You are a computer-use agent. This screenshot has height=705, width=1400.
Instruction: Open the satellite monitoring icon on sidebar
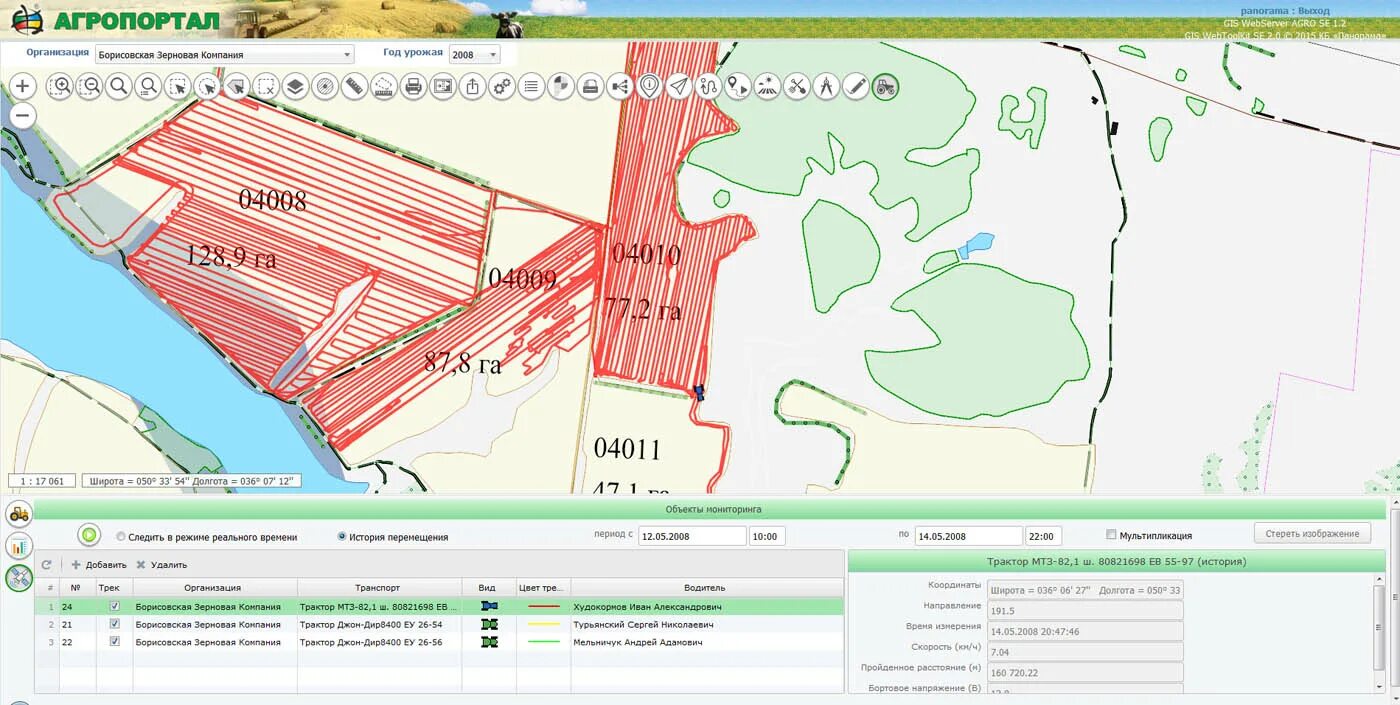tap(19, 578)
